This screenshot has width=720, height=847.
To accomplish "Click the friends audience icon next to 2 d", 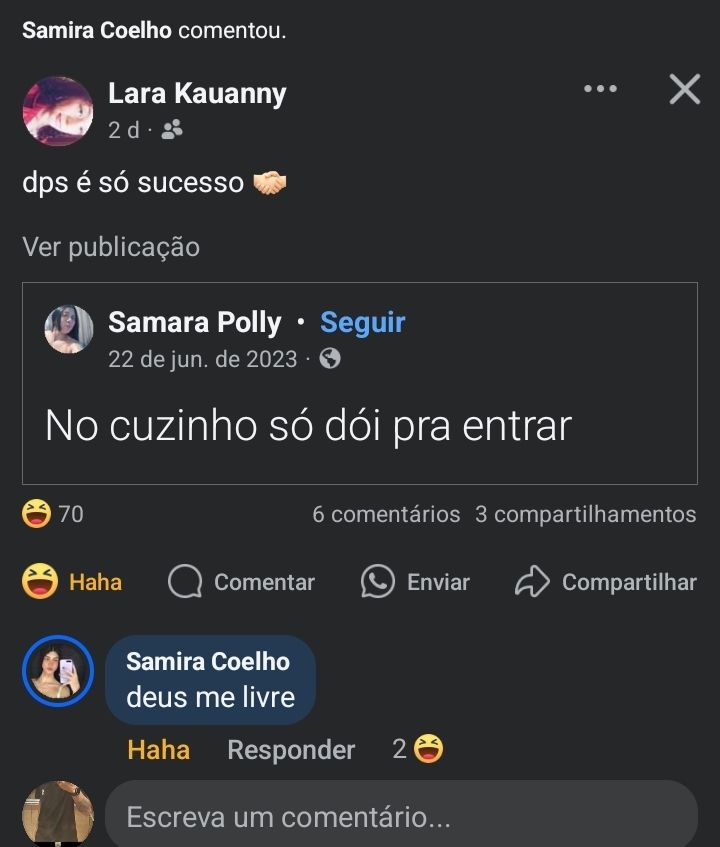I will tap(172, 130).
